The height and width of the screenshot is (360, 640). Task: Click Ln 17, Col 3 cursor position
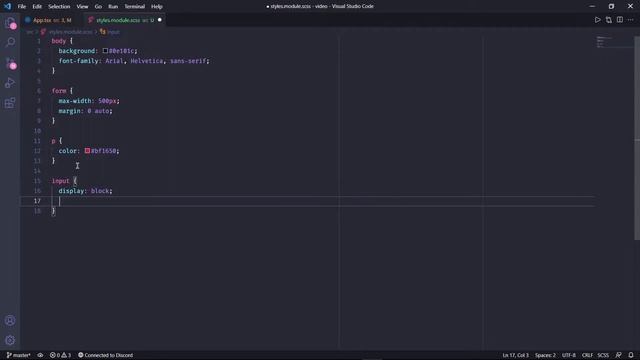(x=516, y=355)
